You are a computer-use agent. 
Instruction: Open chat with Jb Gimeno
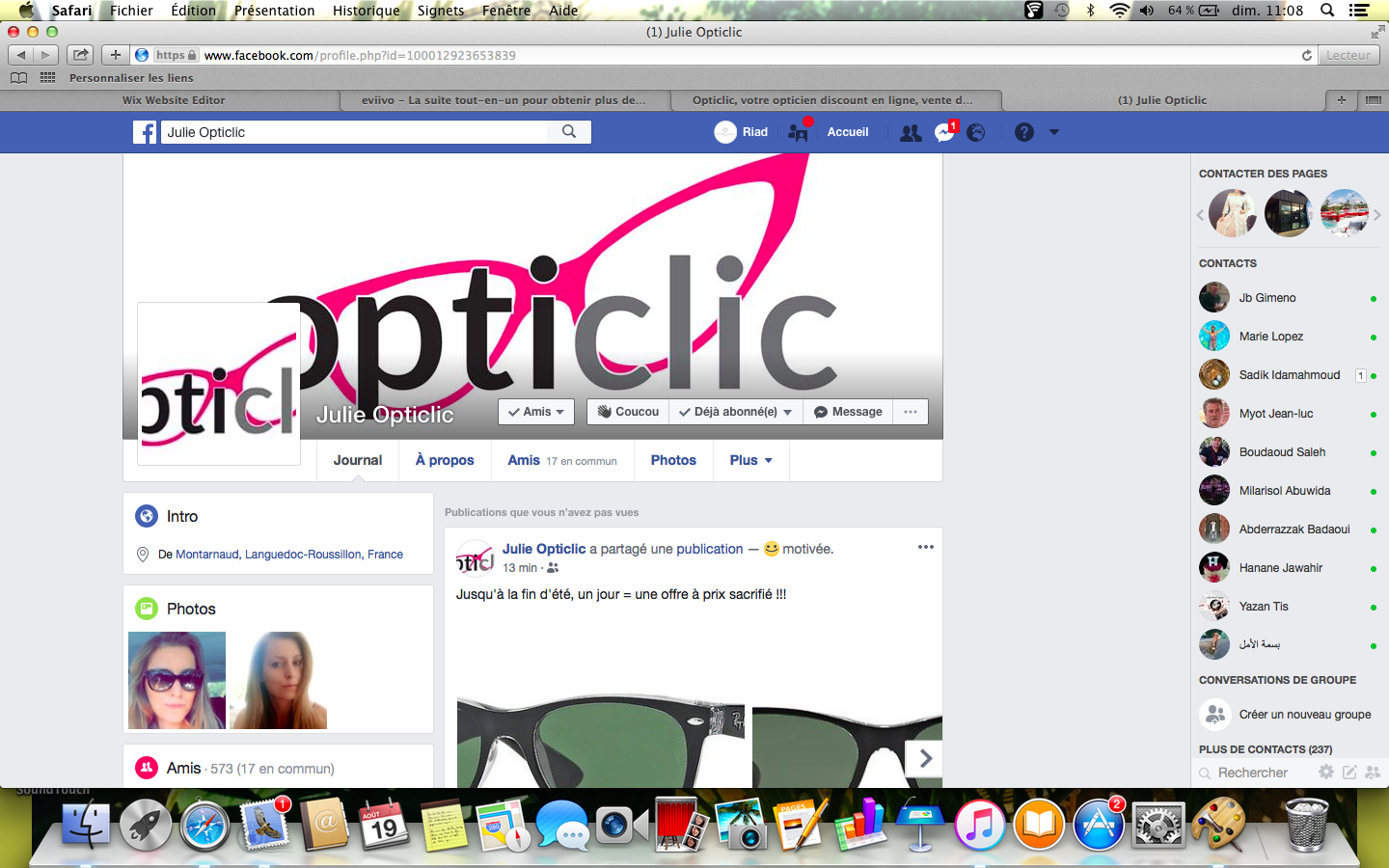tap(1289, 298)
